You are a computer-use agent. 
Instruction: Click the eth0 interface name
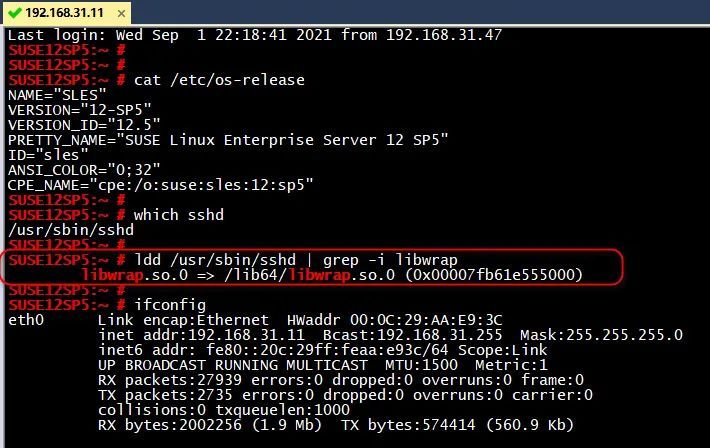pos(26,320)
